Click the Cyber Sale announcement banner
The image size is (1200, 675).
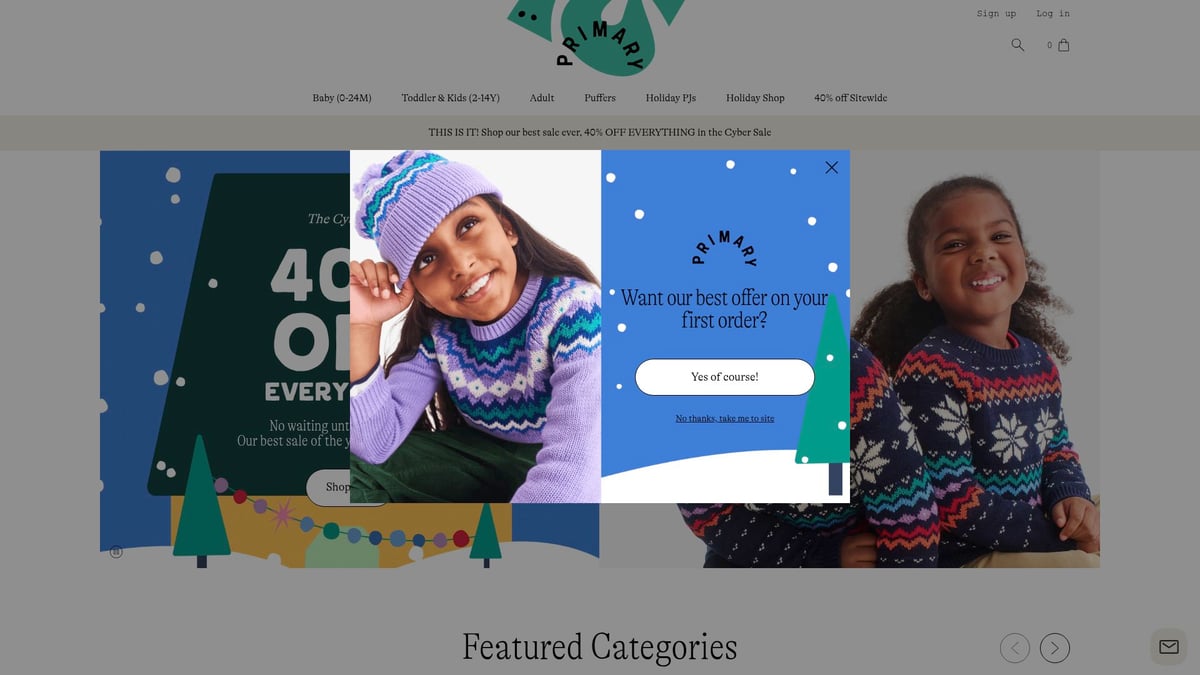600,132
